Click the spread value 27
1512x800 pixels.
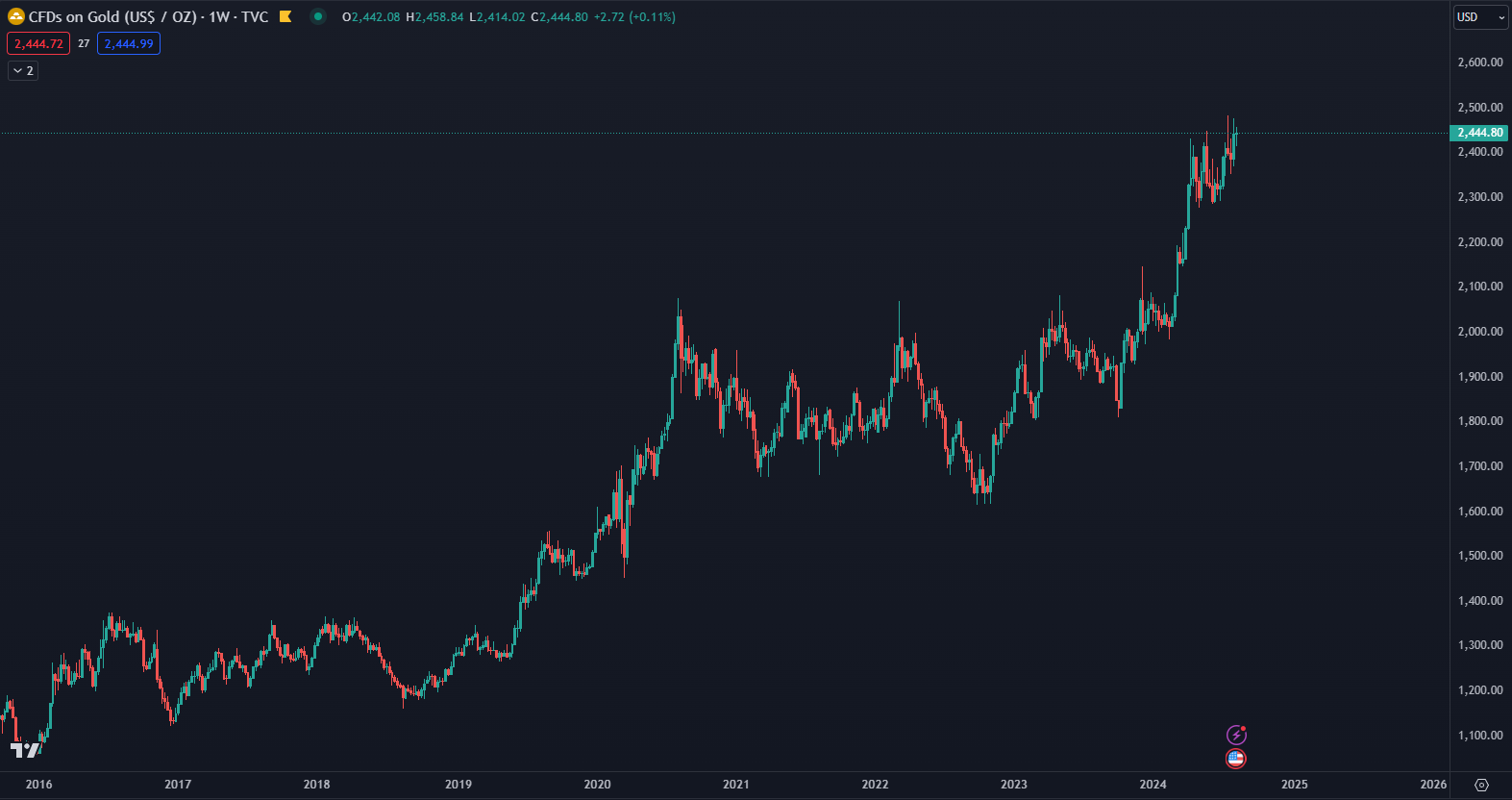(x=84, y=43)
